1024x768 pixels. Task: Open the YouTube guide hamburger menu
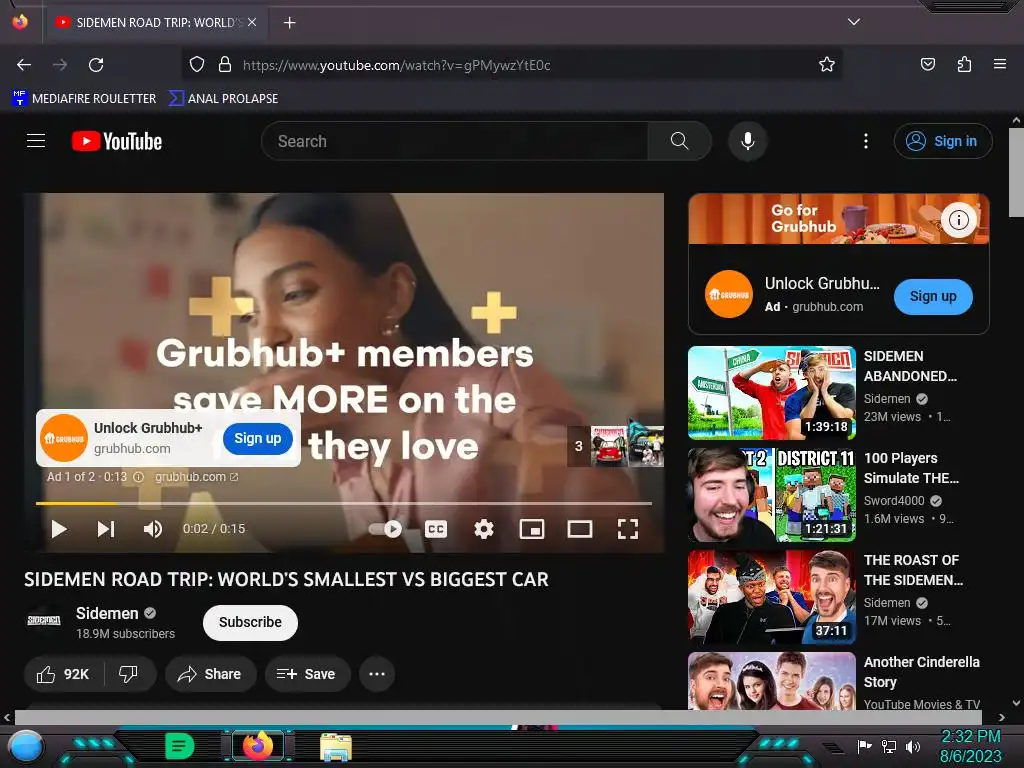(x=36, y=140)
